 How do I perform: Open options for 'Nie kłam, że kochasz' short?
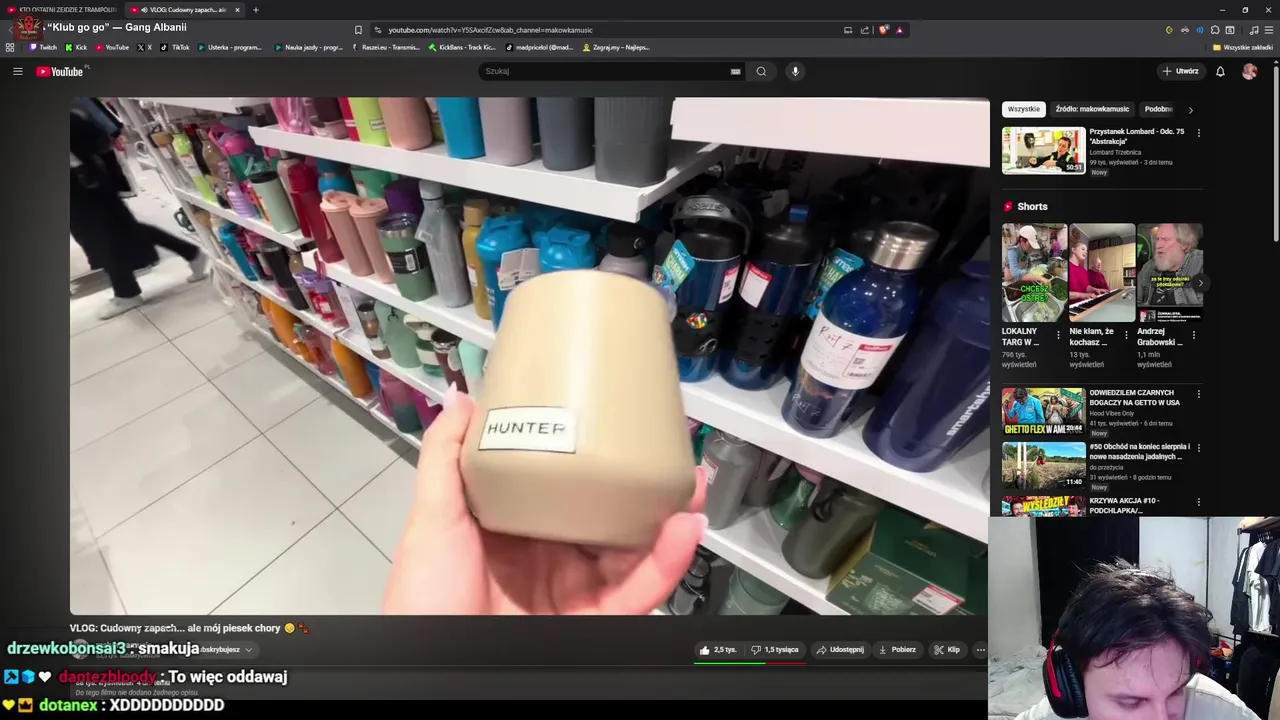1126,336
